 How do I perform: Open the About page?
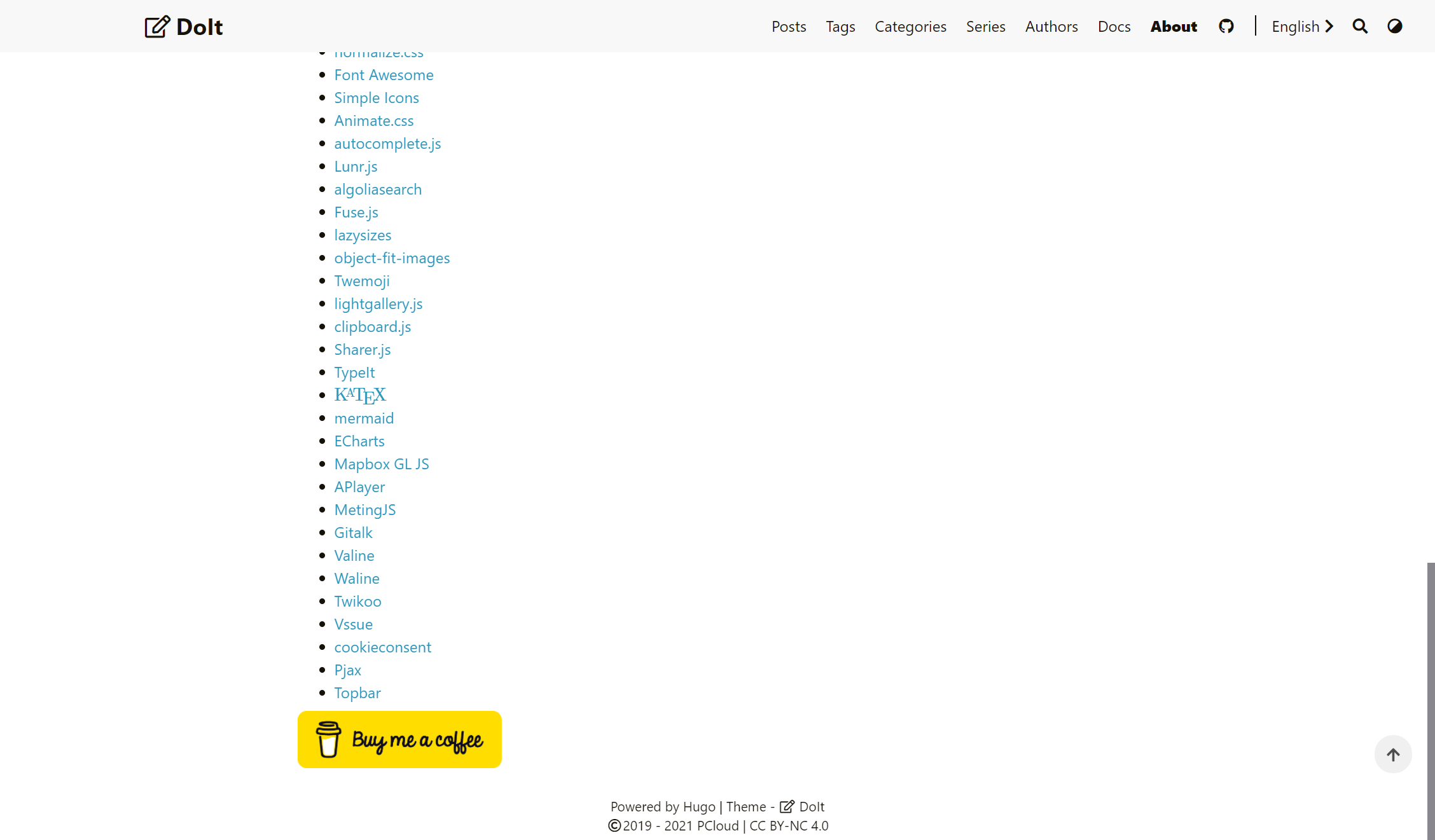(x=1174, y=26)
